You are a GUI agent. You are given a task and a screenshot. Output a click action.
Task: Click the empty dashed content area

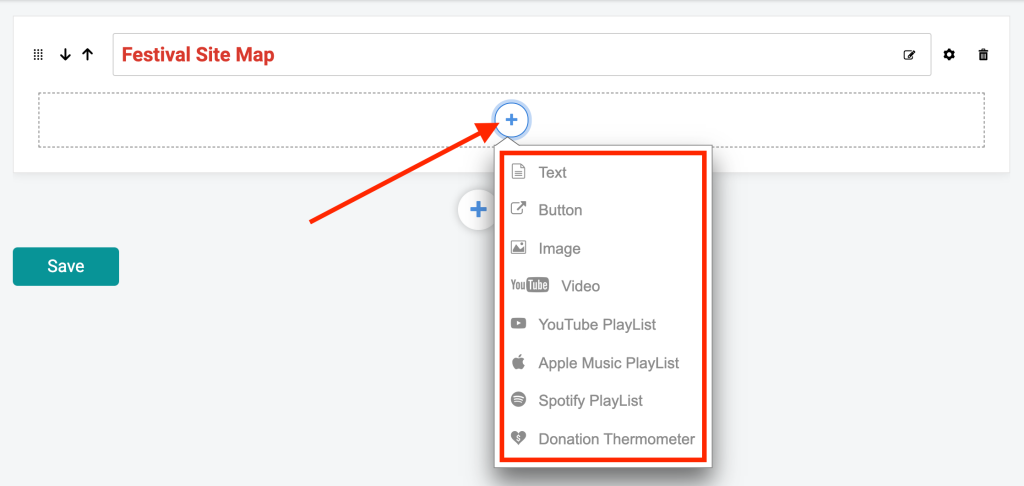[261, 120]
